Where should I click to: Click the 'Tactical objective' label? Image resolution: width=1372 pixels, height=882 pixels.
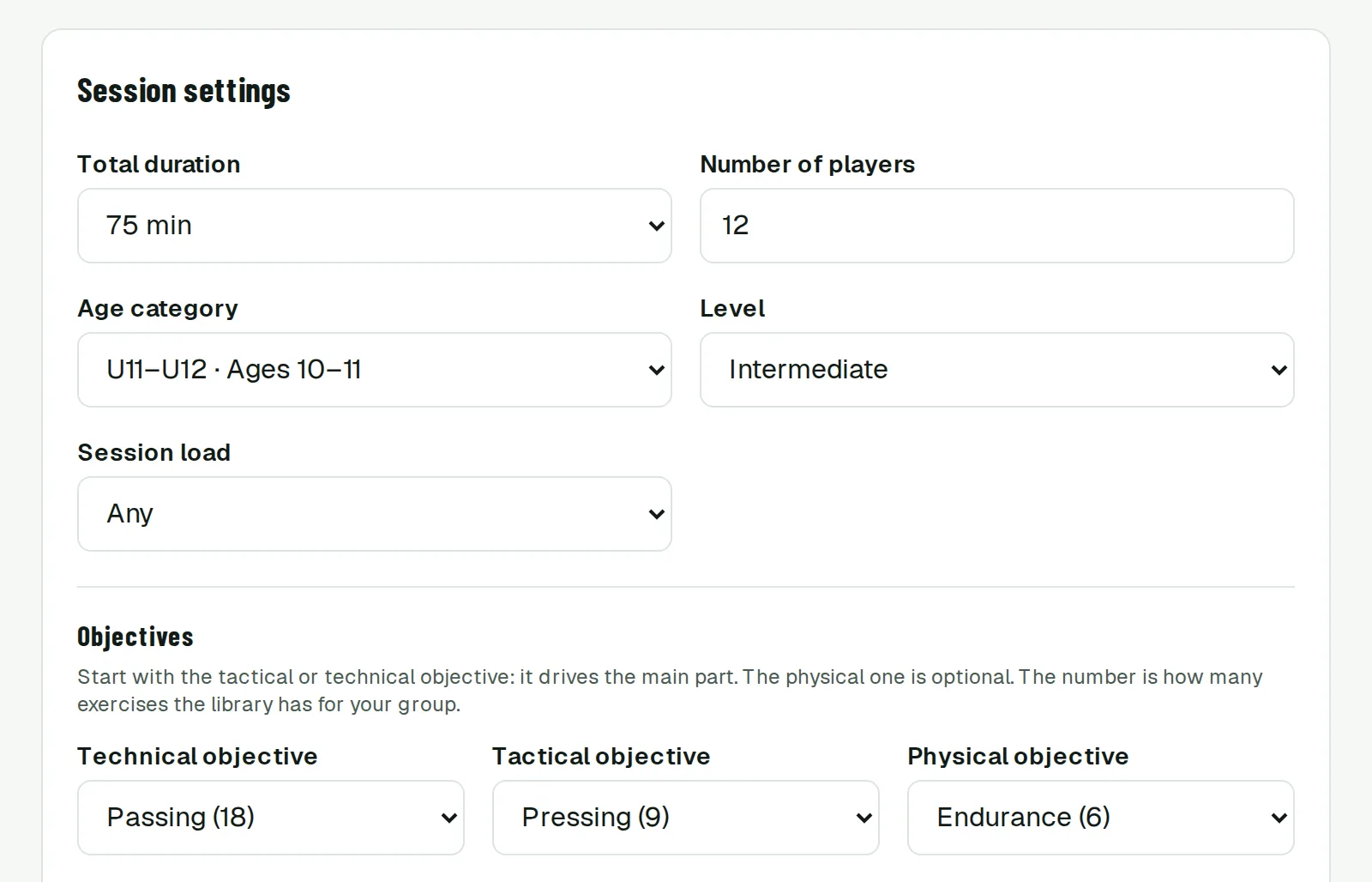[x=601, y=756]
